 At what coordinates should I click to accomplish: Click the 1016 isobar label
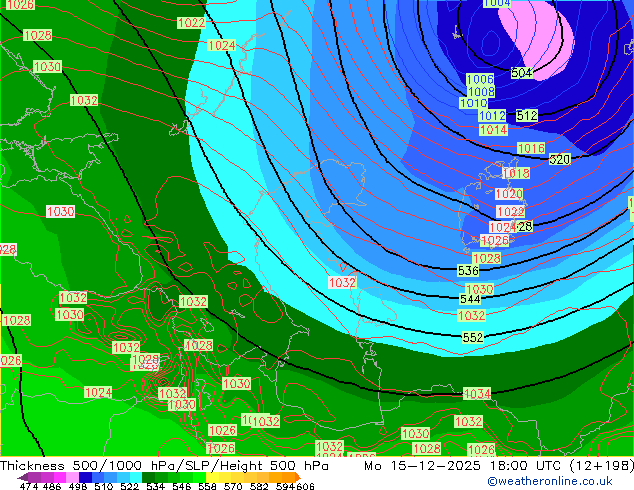531,148
